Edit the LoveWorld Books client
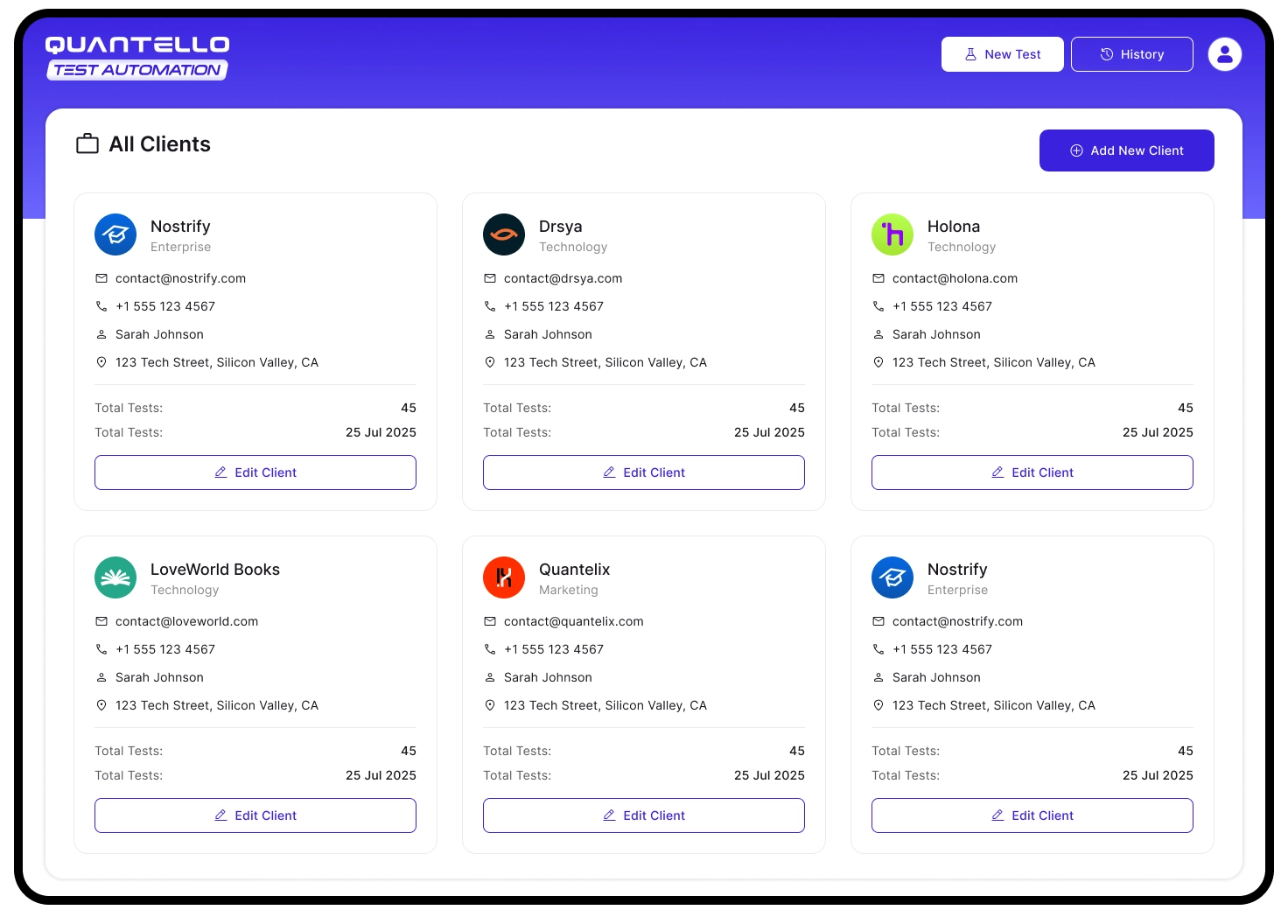Viewport: 1288px width, 924px height. click(255, 815)
